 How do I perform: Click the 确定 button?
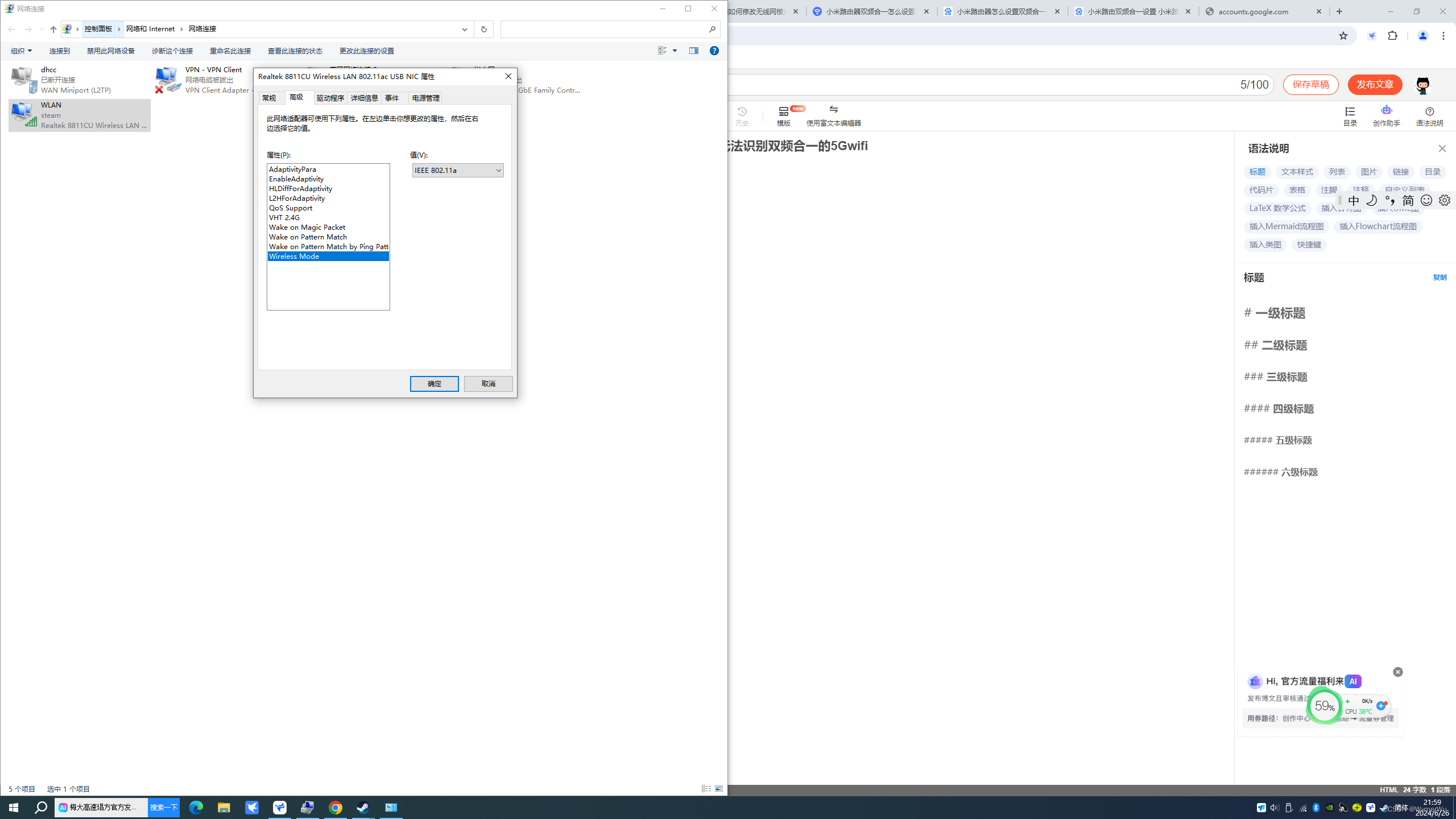[x=434, y=384]
